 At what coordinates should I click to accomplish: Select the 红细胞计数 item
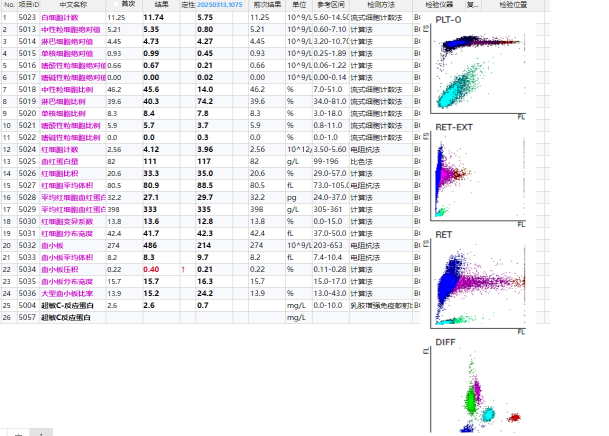[60, 149]
